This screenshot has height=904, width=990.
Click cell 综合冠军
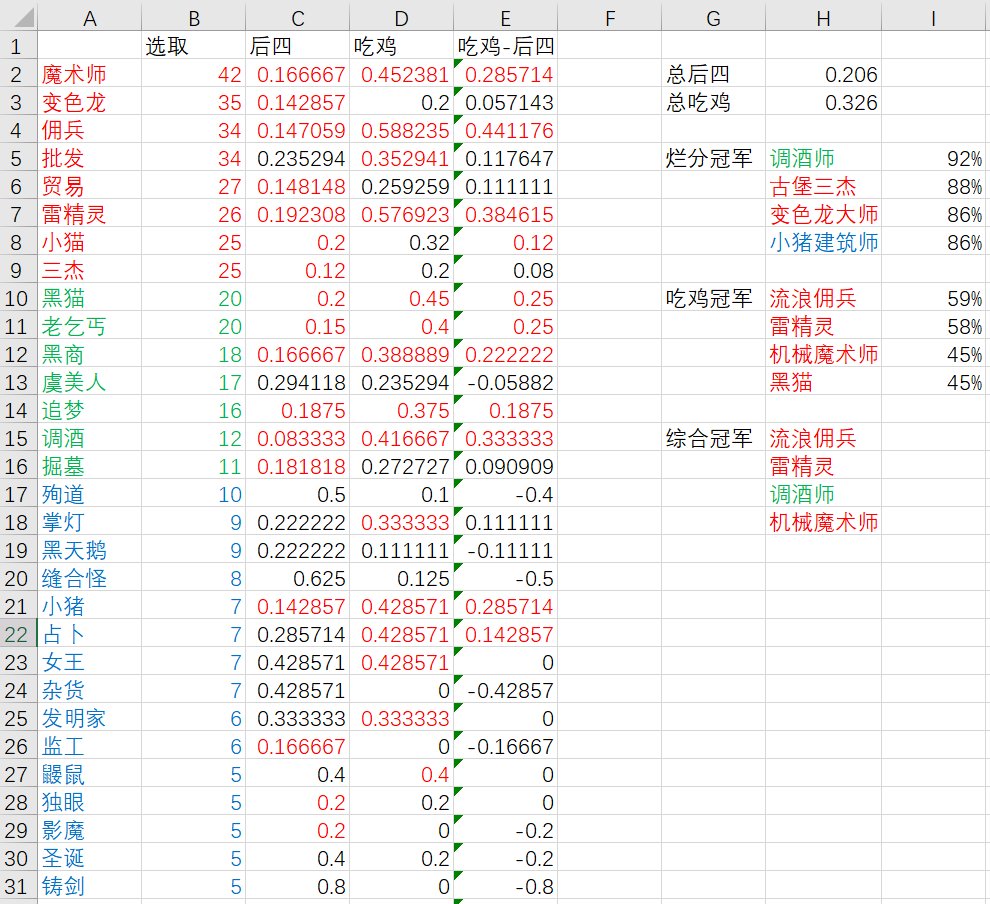pos(713,438)
